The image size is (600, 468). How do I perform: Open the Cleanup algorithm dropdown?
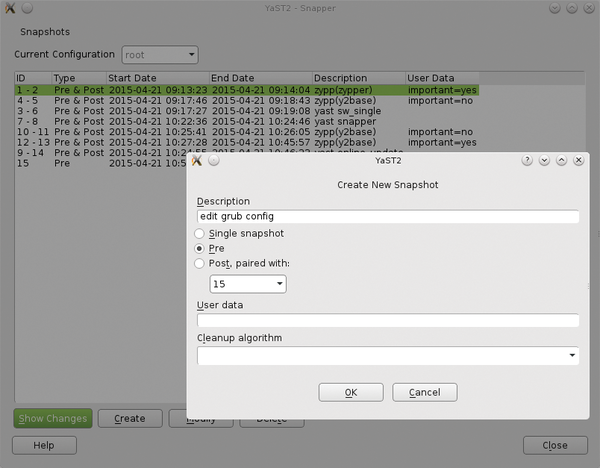coord(388,355)
